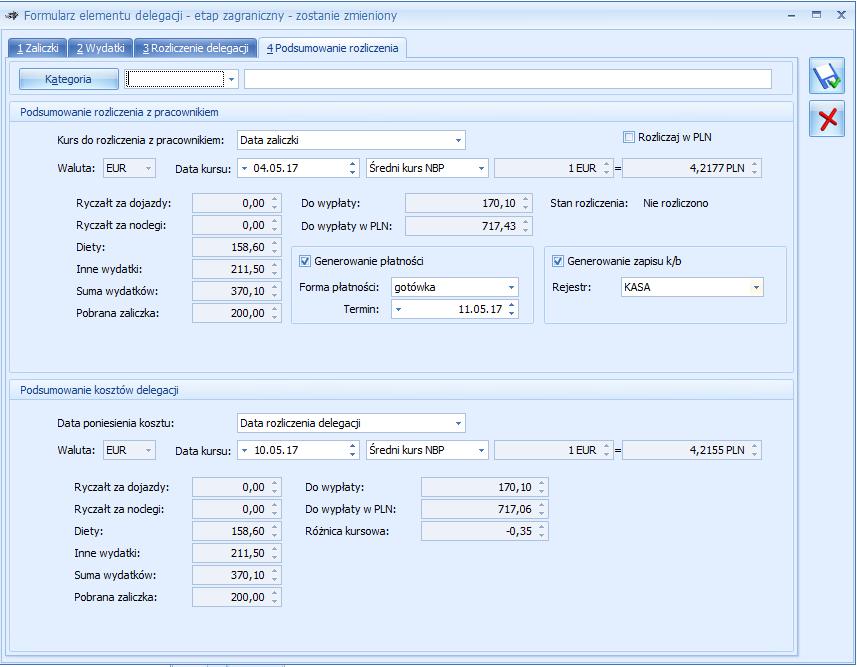857x667 pixels.
Task: Maximize the delegation form window
Action: click(817, 15)
